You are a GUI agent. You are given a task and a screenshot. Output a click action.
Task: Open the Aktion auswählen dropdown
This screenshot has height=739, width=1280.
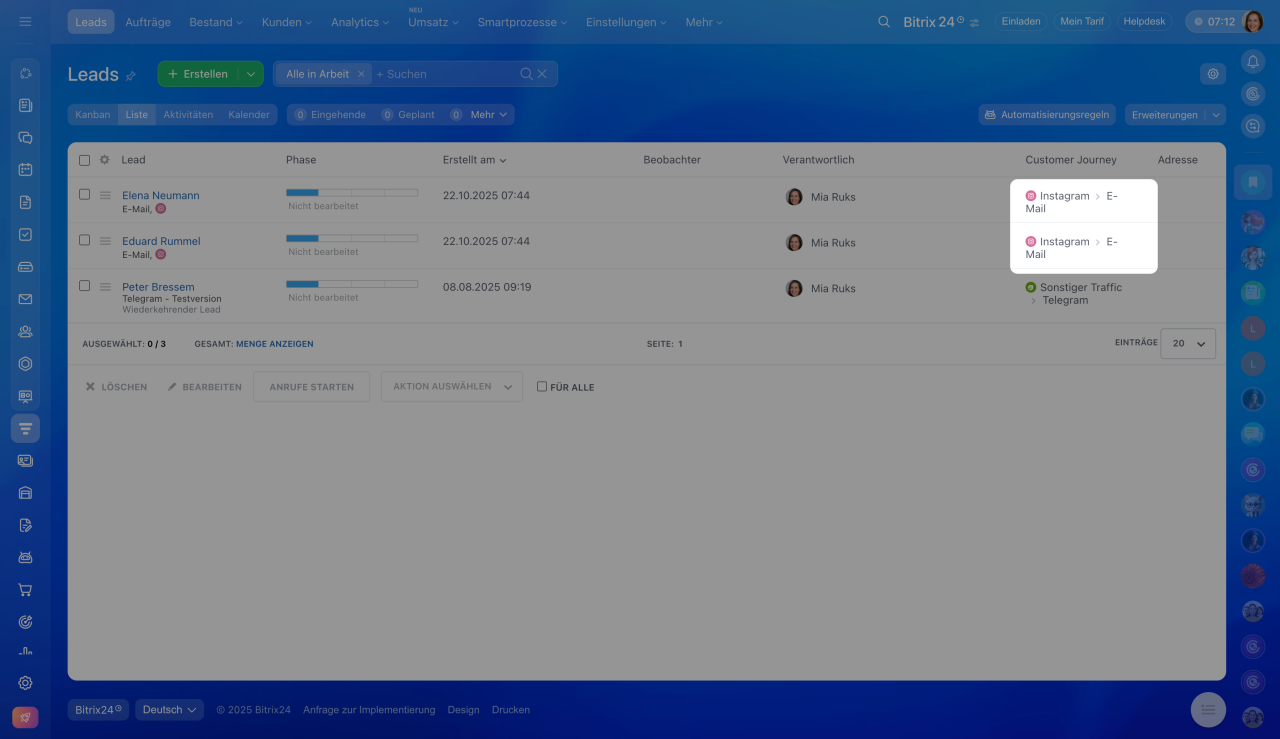coord(452,387)
